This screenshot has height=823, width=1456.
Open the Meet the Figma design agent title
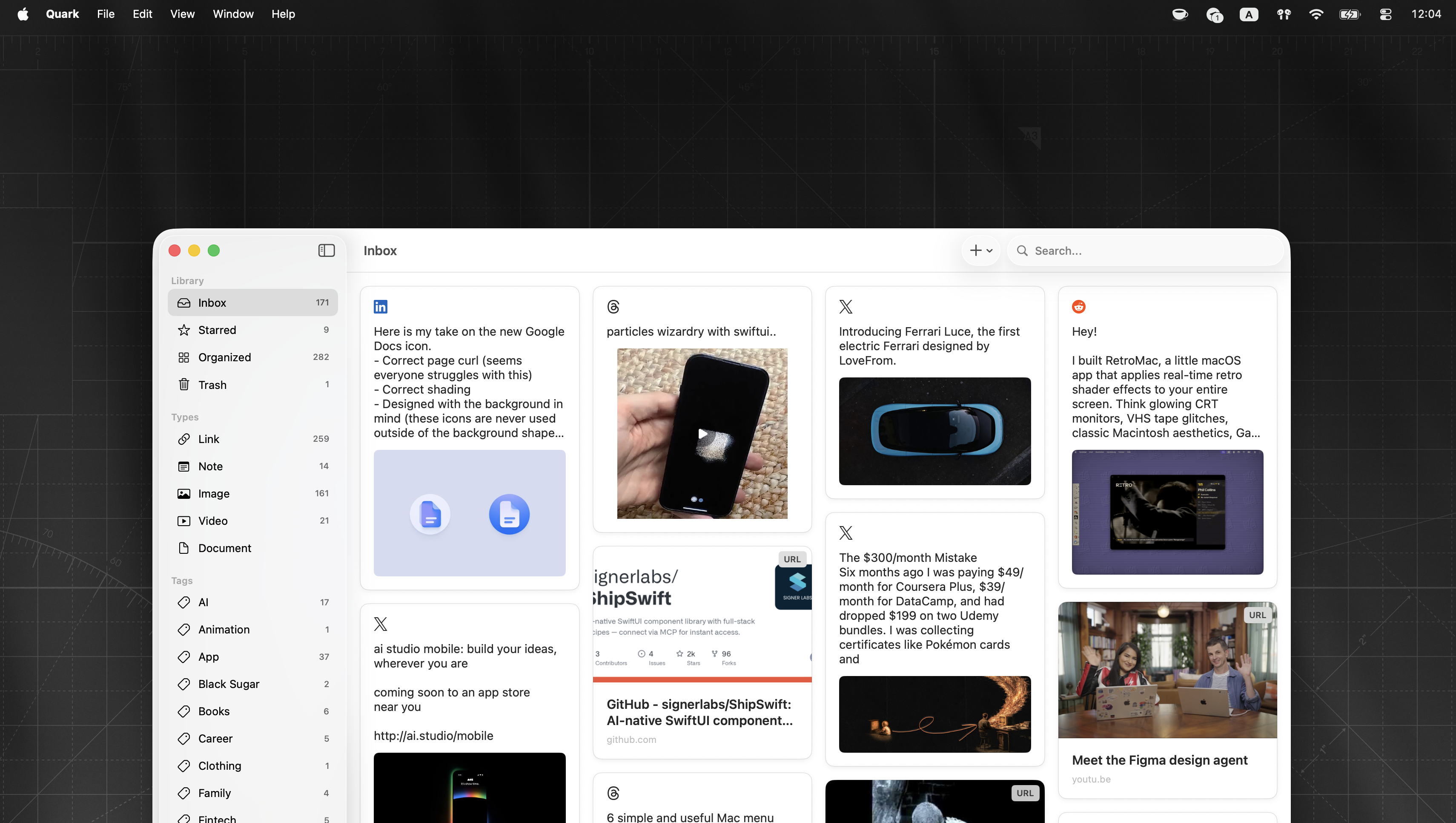tap(1159, 760)
